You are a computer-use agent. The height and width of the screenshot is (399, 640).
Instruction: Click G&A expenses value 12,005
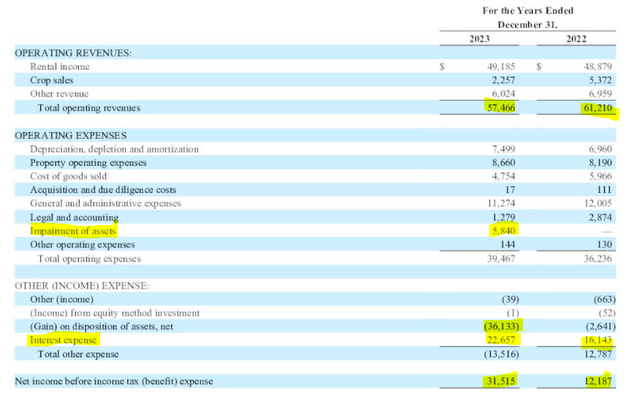[x=598, y=204]
